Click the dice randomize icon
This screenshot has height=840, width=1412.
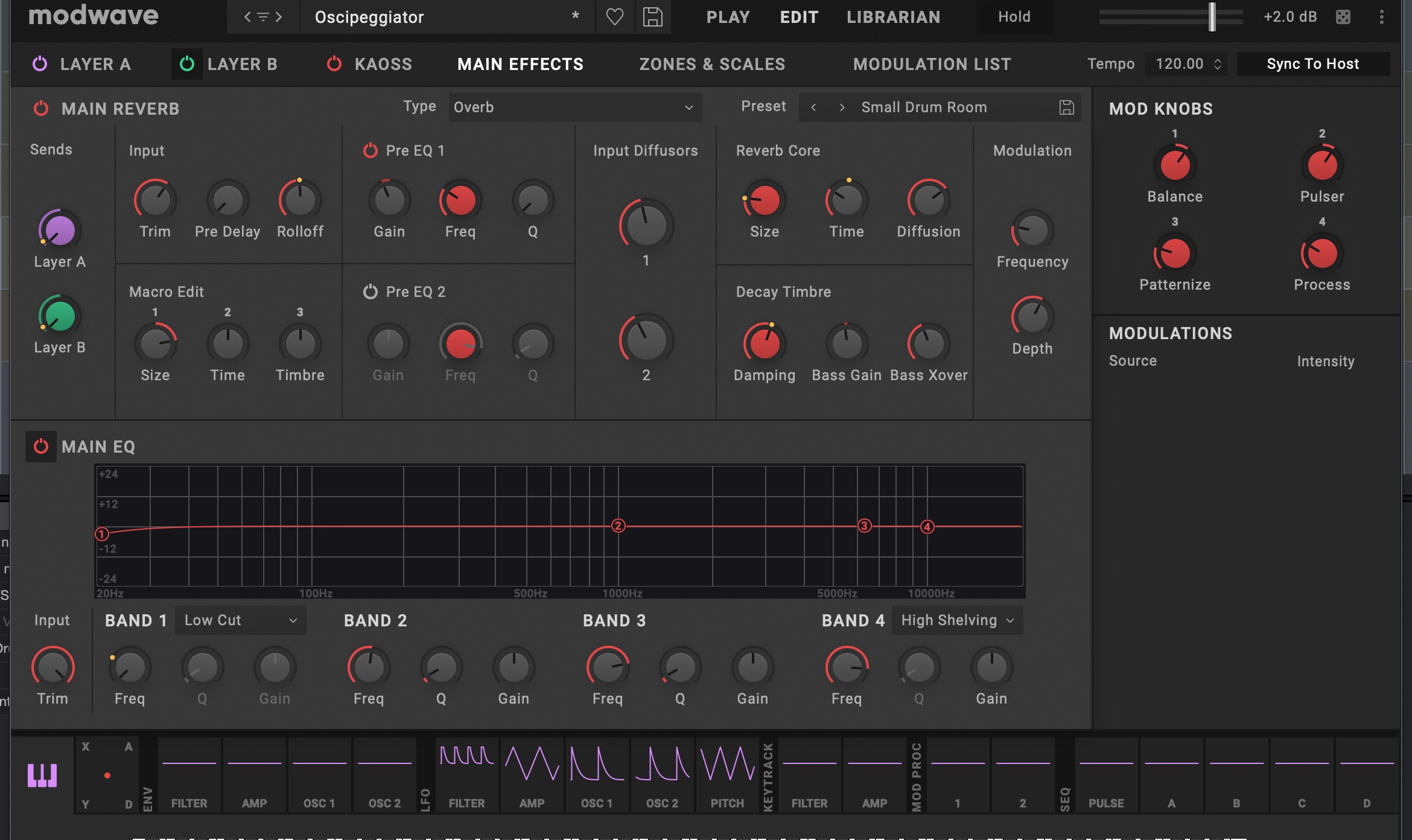click(1343, 17)
